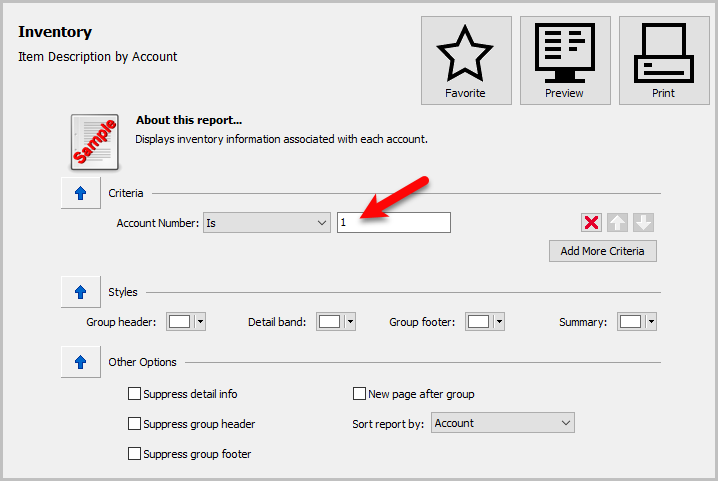This screenshot has width=718, height=481.
Task: Open the Account Number 'Is' operator dropdown
Action: 267,223
